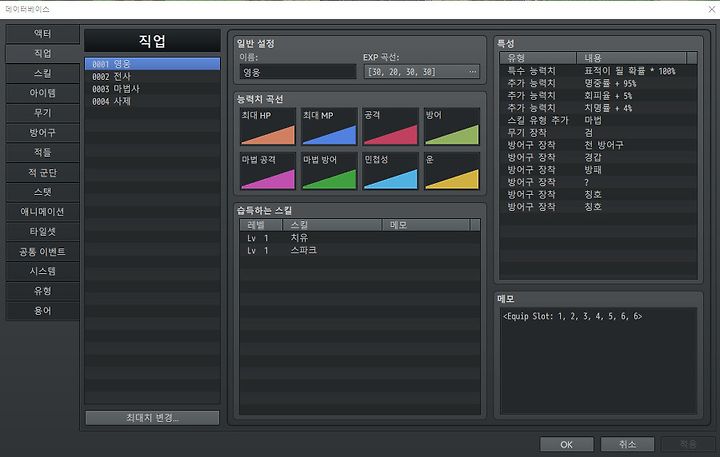Select the Lv 1 치유 skill row
Screen dimensions: 720x457
[360, 238]
